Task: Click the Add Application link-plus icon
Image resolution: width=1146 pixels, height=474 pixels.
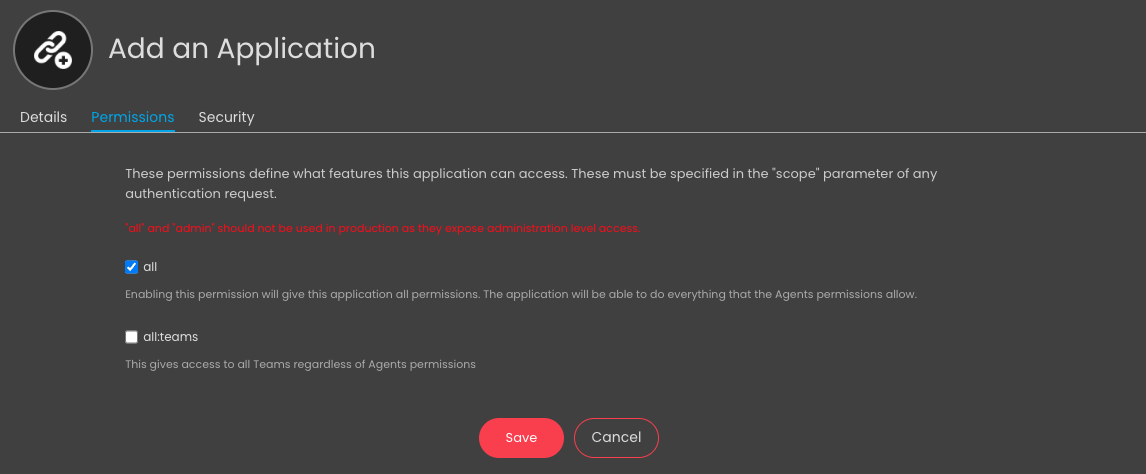Action: (53, 50)
